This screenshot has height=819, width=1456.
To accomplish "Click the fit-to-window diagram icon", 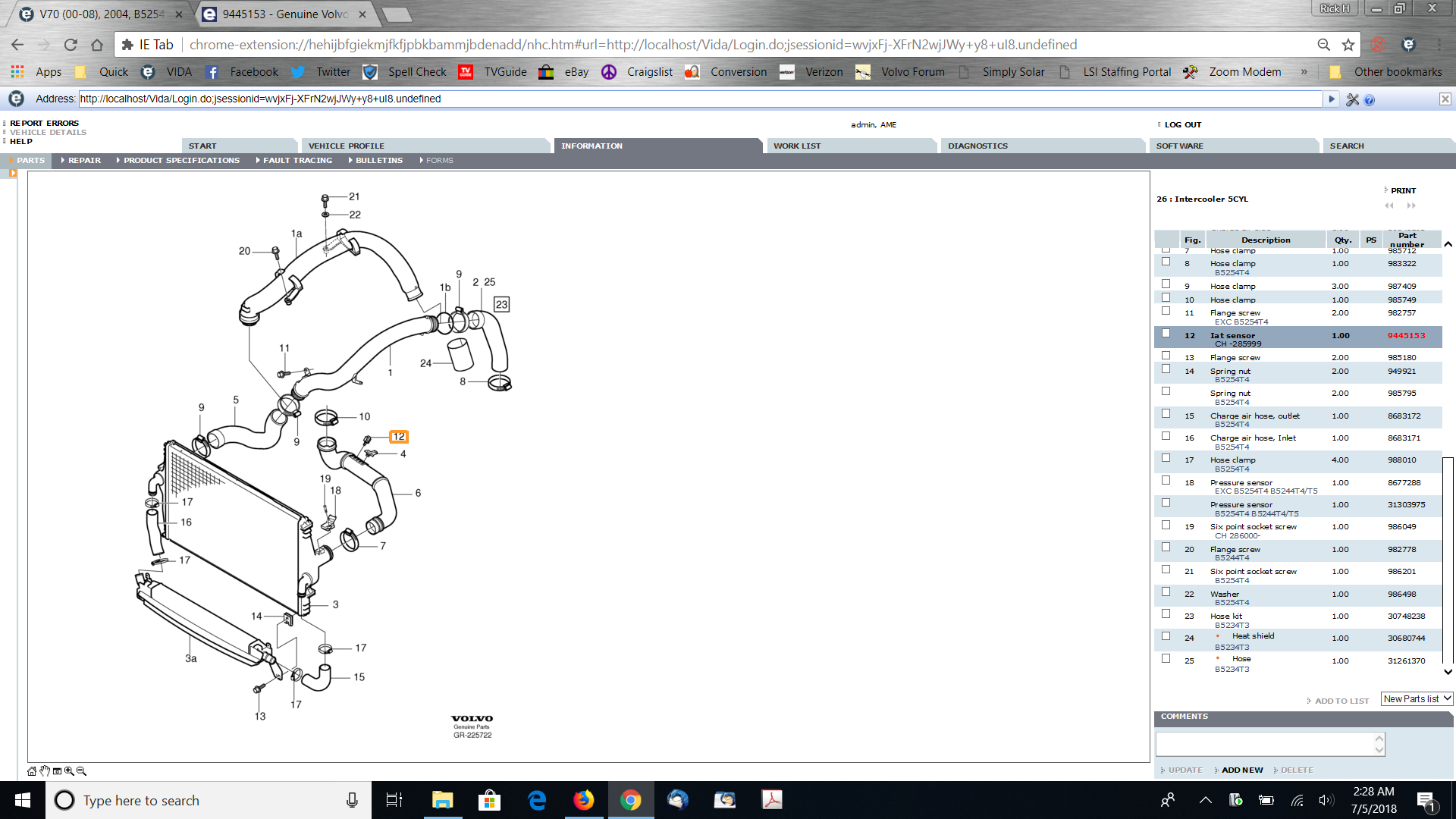I will click(57, 771).
